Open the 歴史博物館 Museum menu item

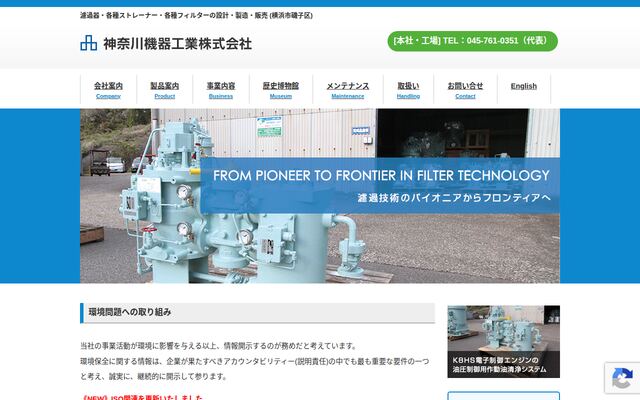click(x=281, y=90)
